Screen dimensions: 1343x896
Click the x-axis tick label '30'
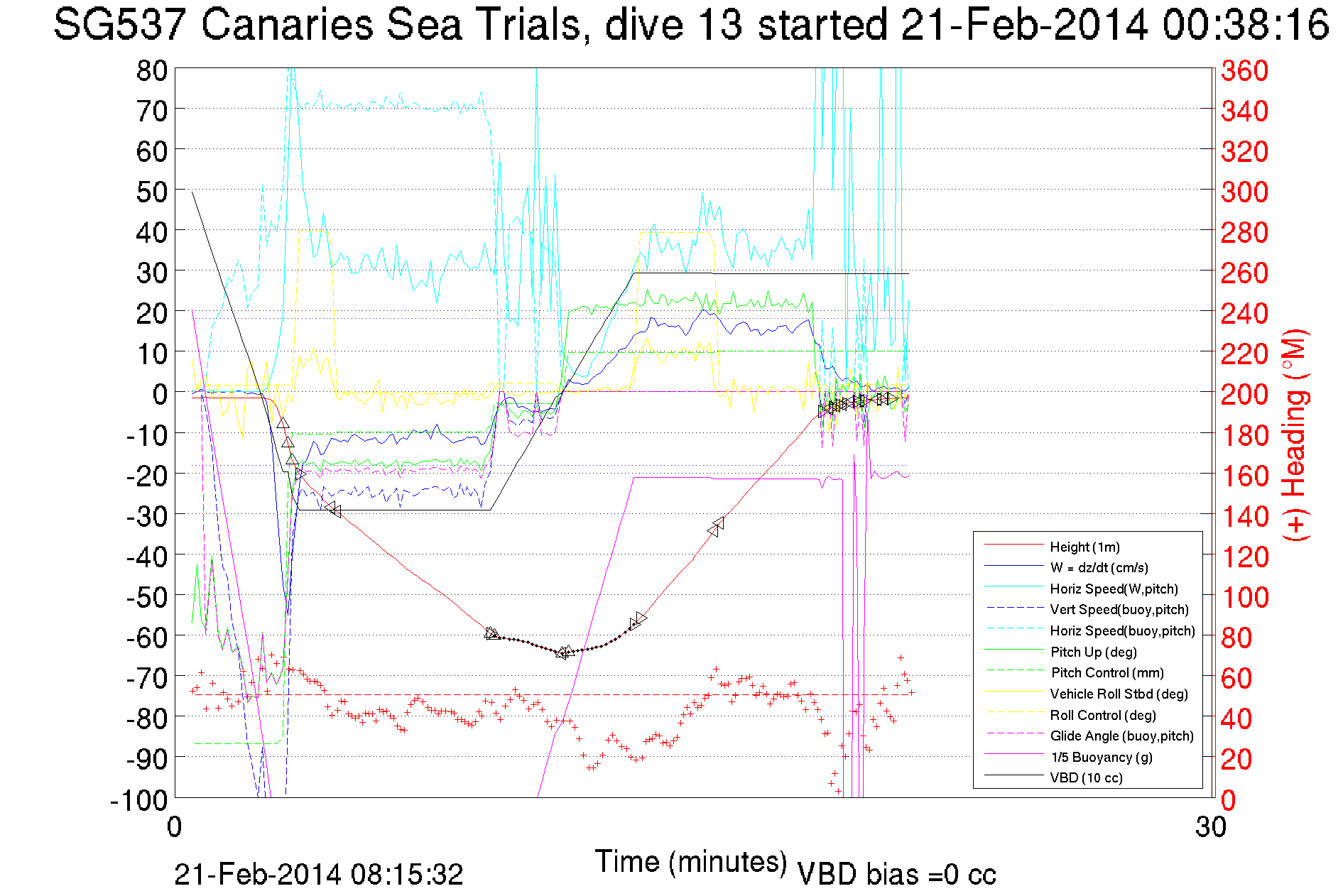click(x=1211, y=827)
